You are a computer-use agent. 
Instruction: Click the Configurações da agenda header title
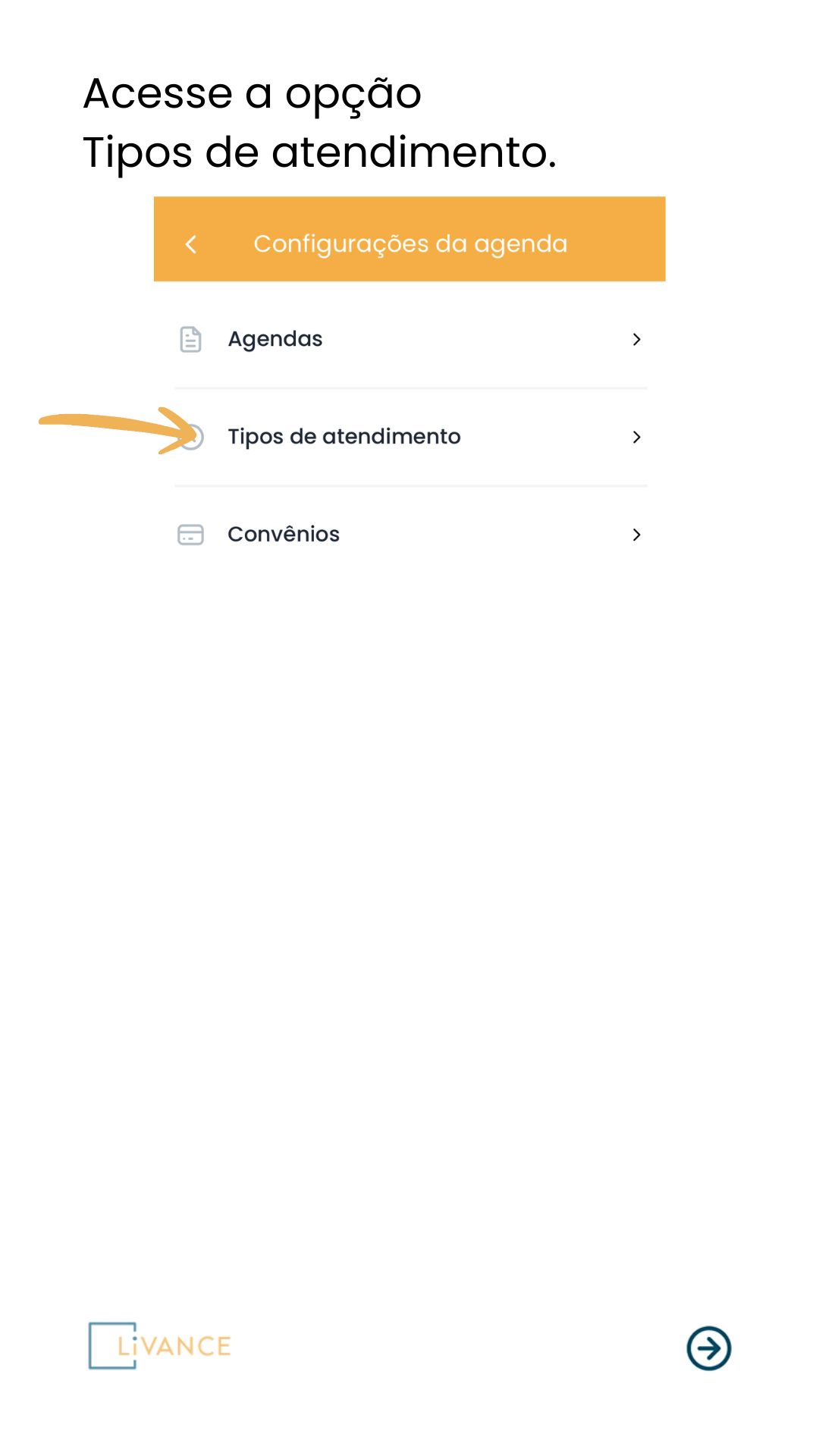(x=410, y=244)
